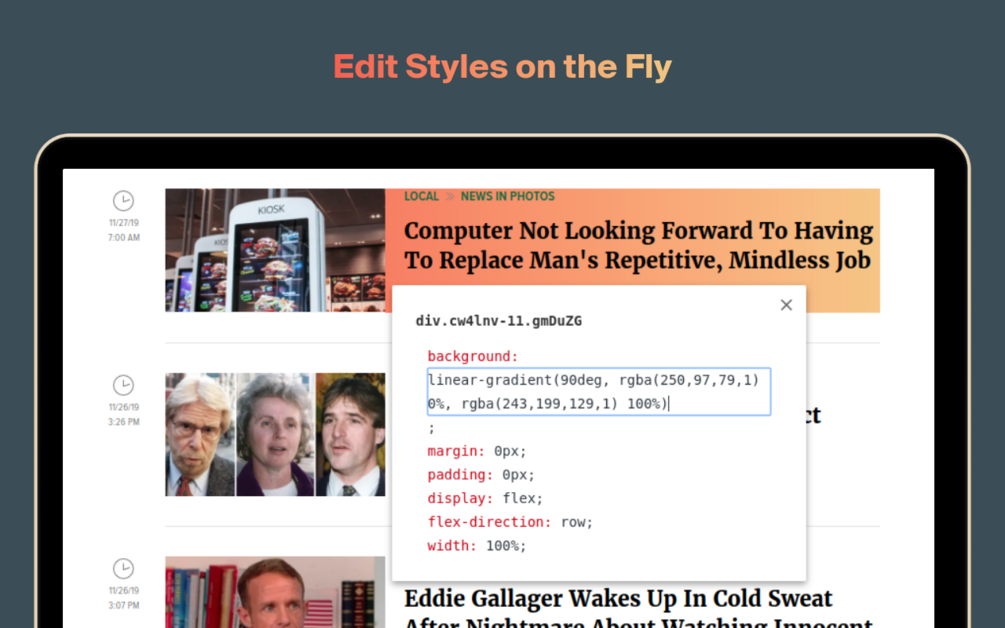Click the Eddie Gallager article thumbnail
The width and height of the screenshot is (1005, 628).
(275, 592)
